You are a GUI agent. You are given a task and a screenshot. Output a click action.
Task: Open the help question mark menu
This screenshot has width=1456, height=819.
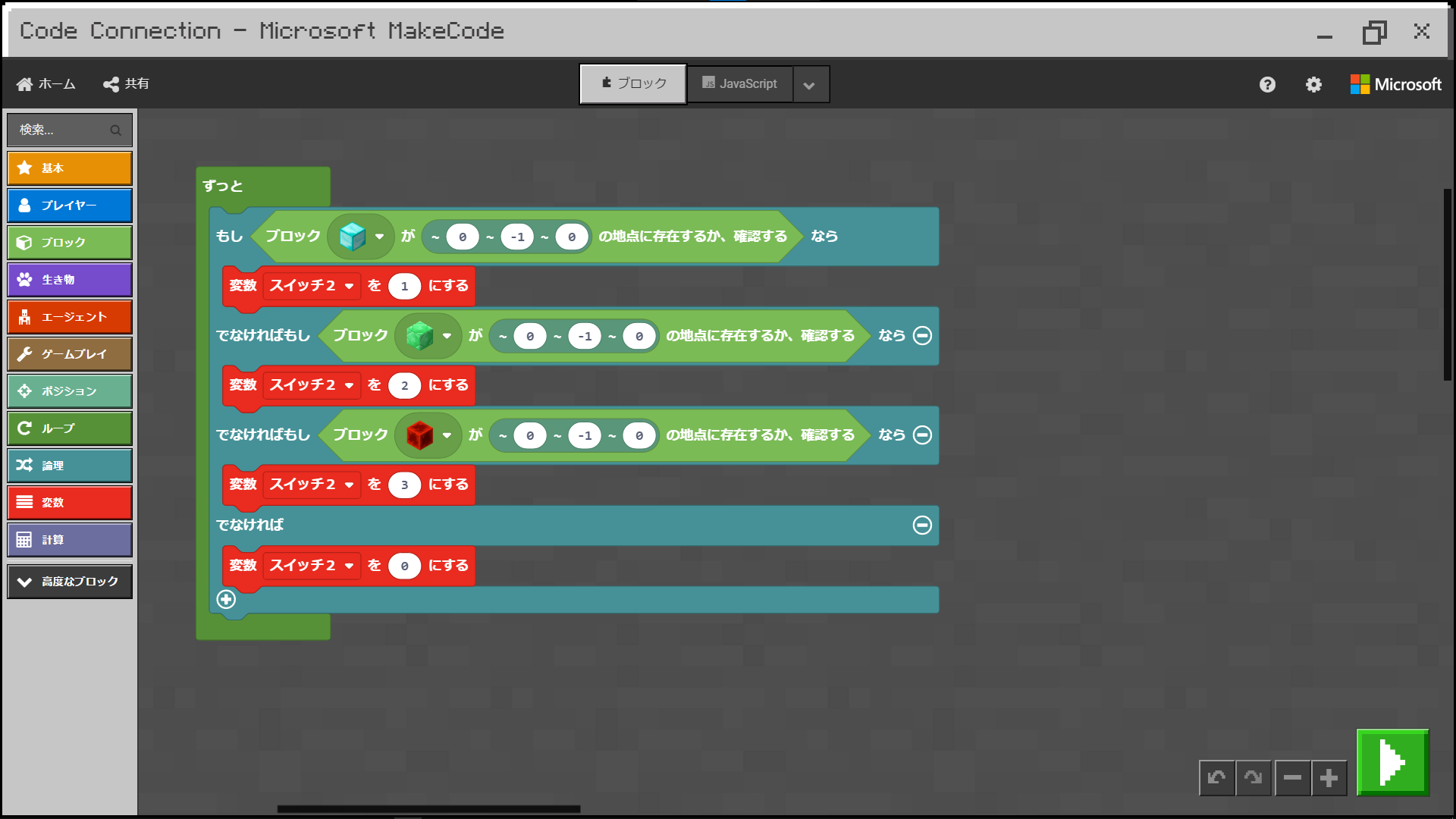point(1267,84)
